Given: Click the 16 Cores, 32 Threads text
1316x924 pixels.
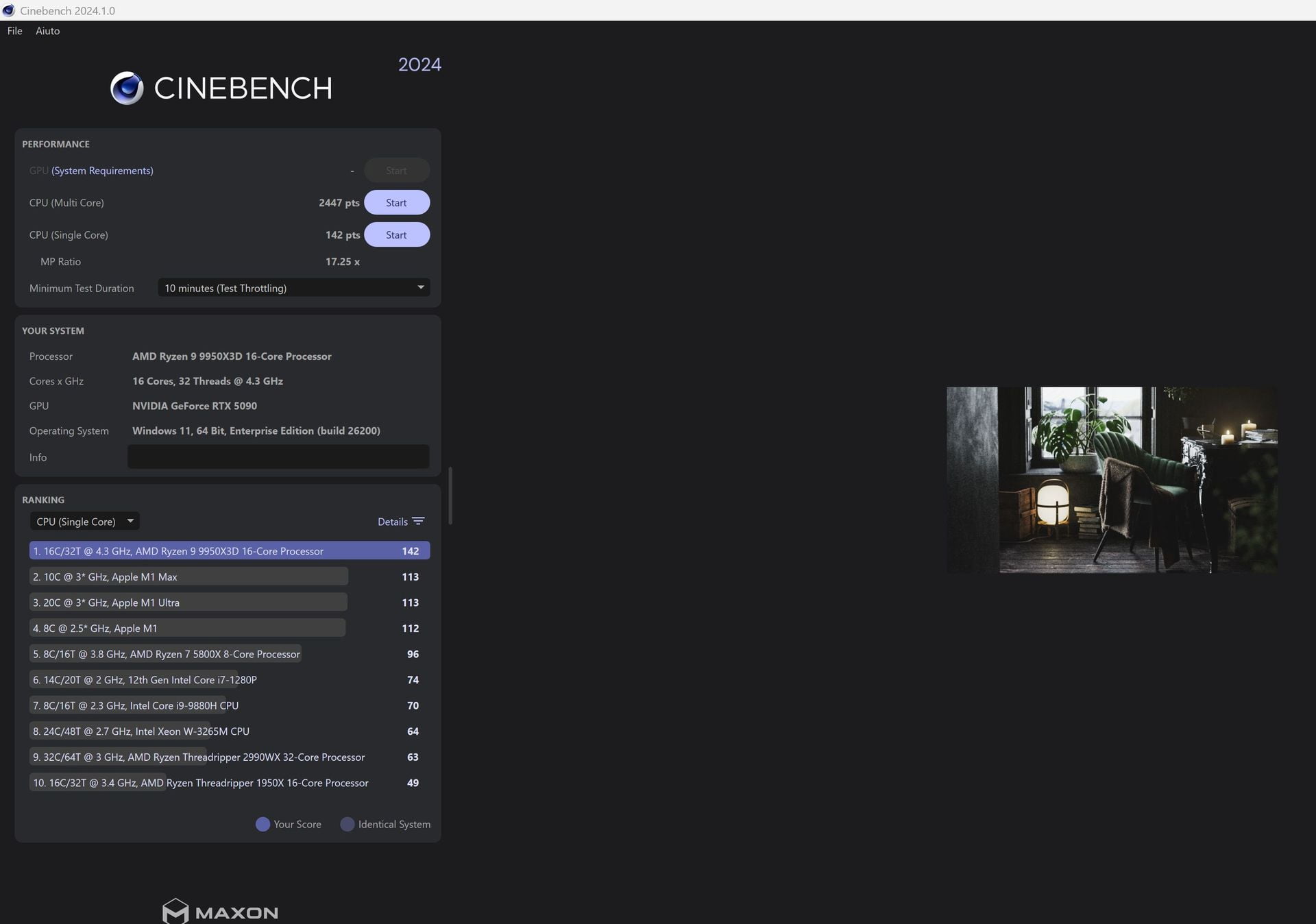Looking at the screenshot, I should (x=208, y=381).
